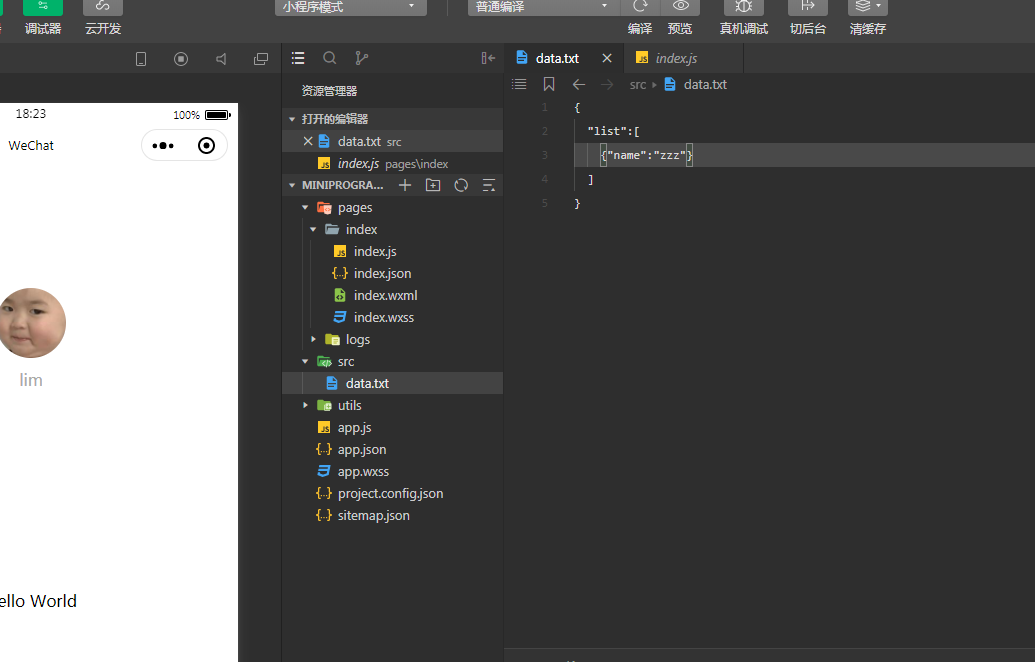Screen dimensions: 1035x662
Task: Click the WeChat capsule close circle button
Action: (207, 145)
